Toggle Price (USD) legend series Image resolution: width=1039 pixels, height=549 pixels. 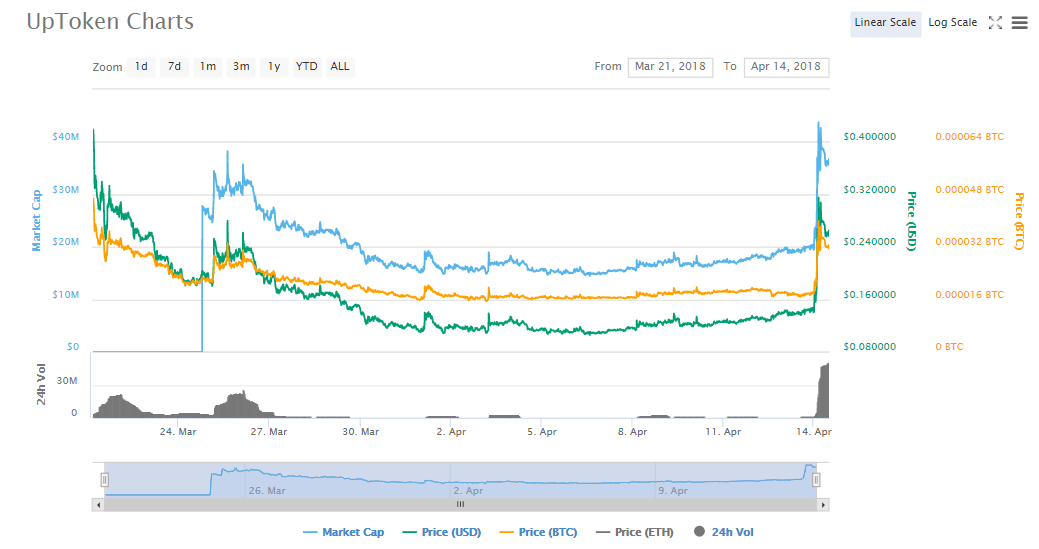442,532
